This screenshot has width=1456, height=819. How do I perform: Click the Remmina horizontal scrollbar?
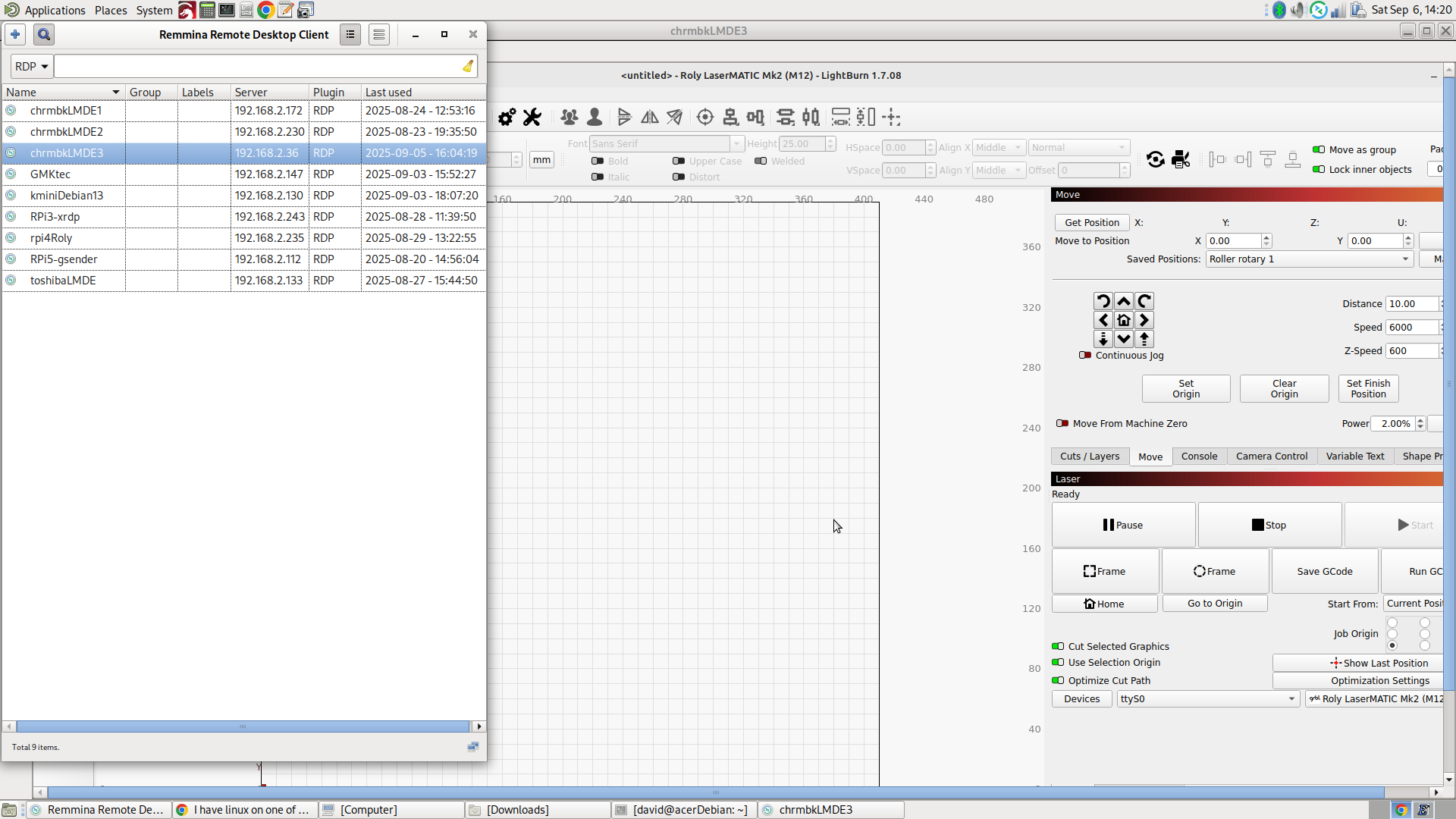[243, 726]
